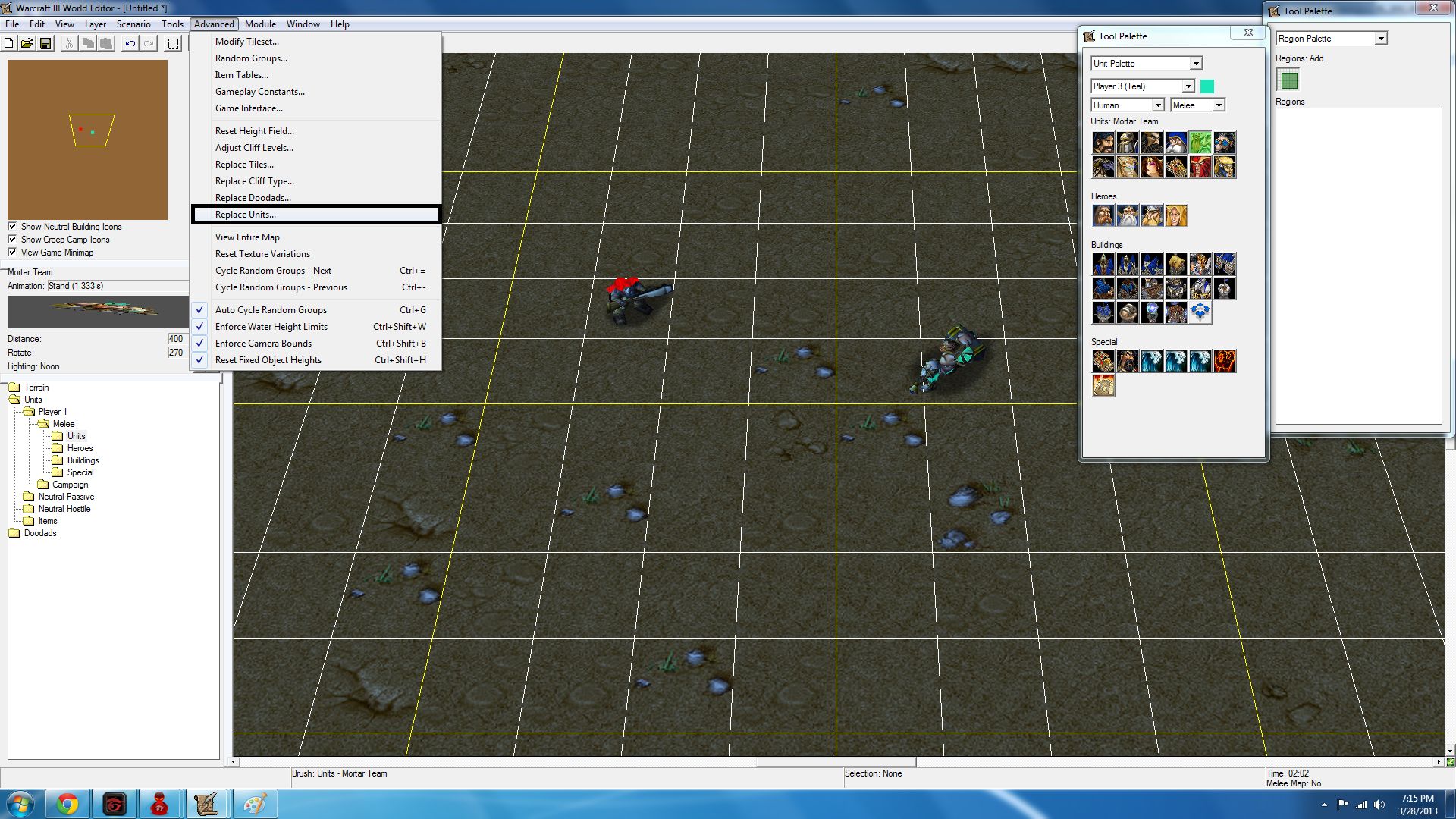Open the Windows Start button

click(x=20, y=804)
